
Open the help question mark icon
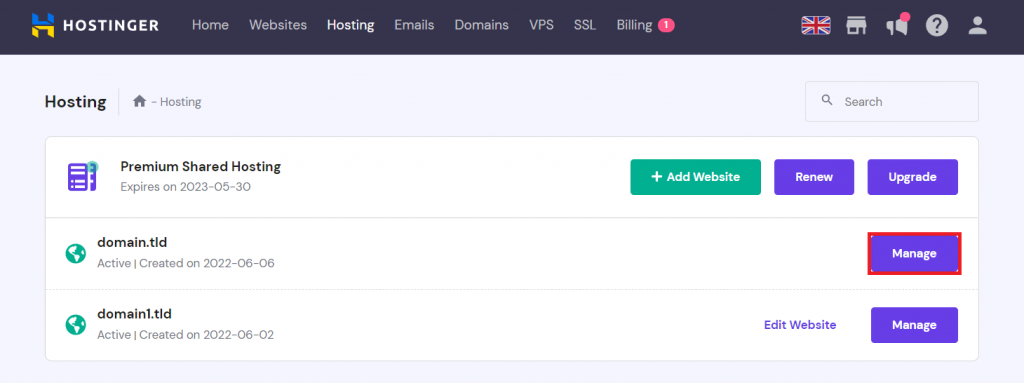coord(936,25)
